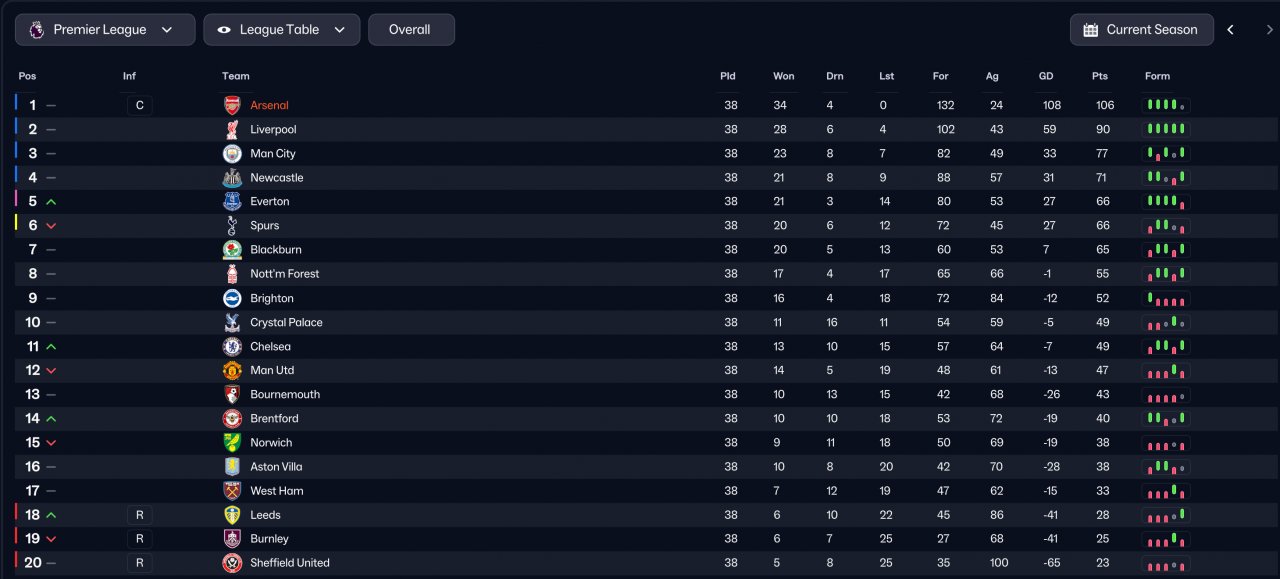Click the Overall filter button
Viewport: 1280px width, 579px height.
tap(411, 30)
